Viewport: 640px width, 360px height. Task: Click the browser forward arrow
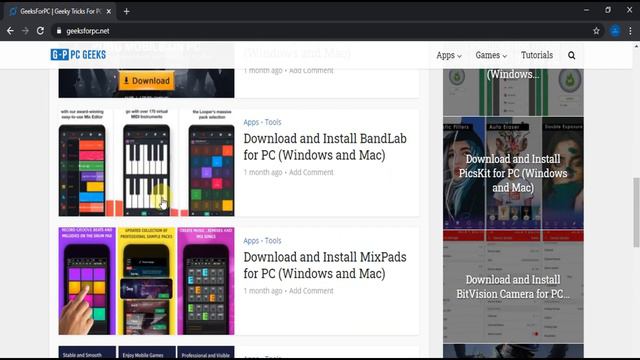pos(25,31)
